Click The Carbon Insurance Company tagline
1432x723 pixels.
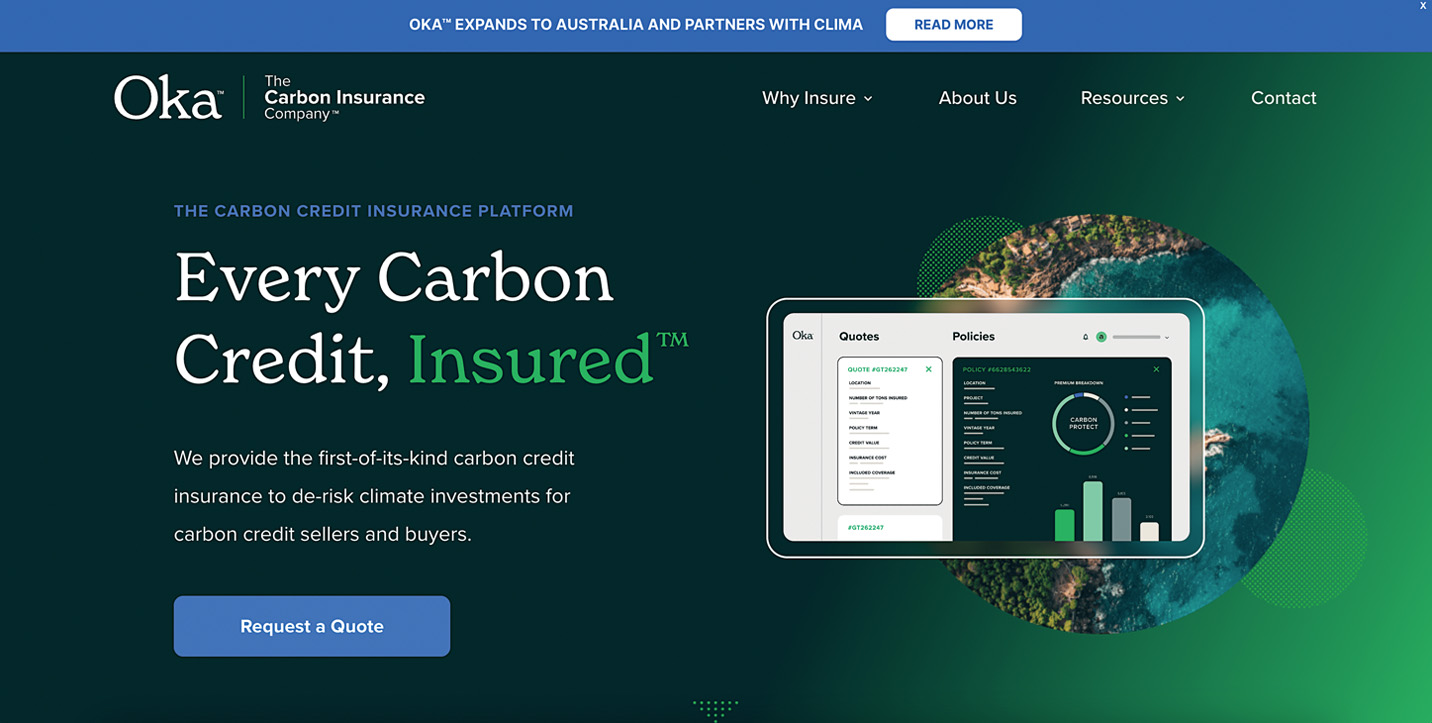344,97
